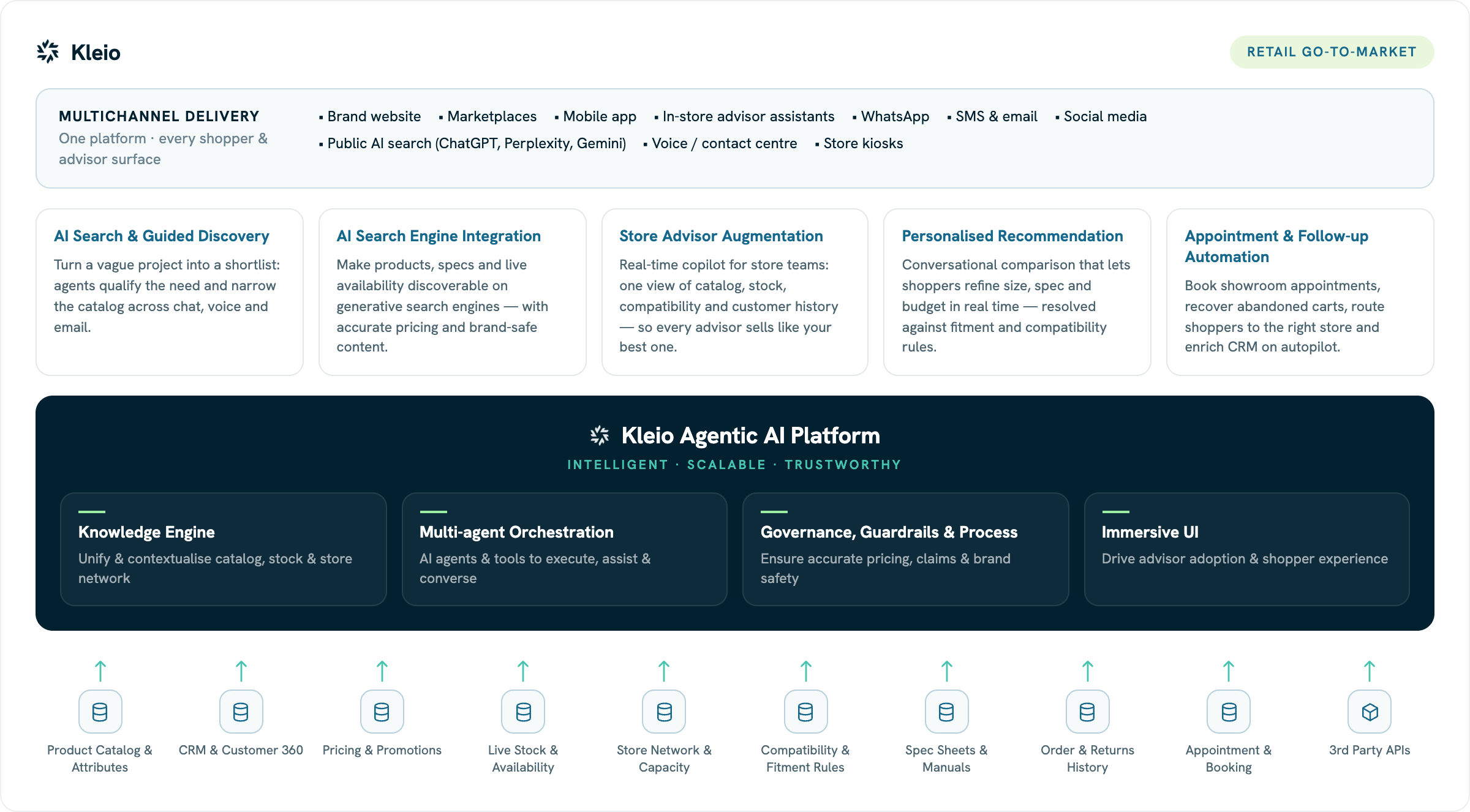Open the Store Advisor Augmentation card

click(735, 292)
